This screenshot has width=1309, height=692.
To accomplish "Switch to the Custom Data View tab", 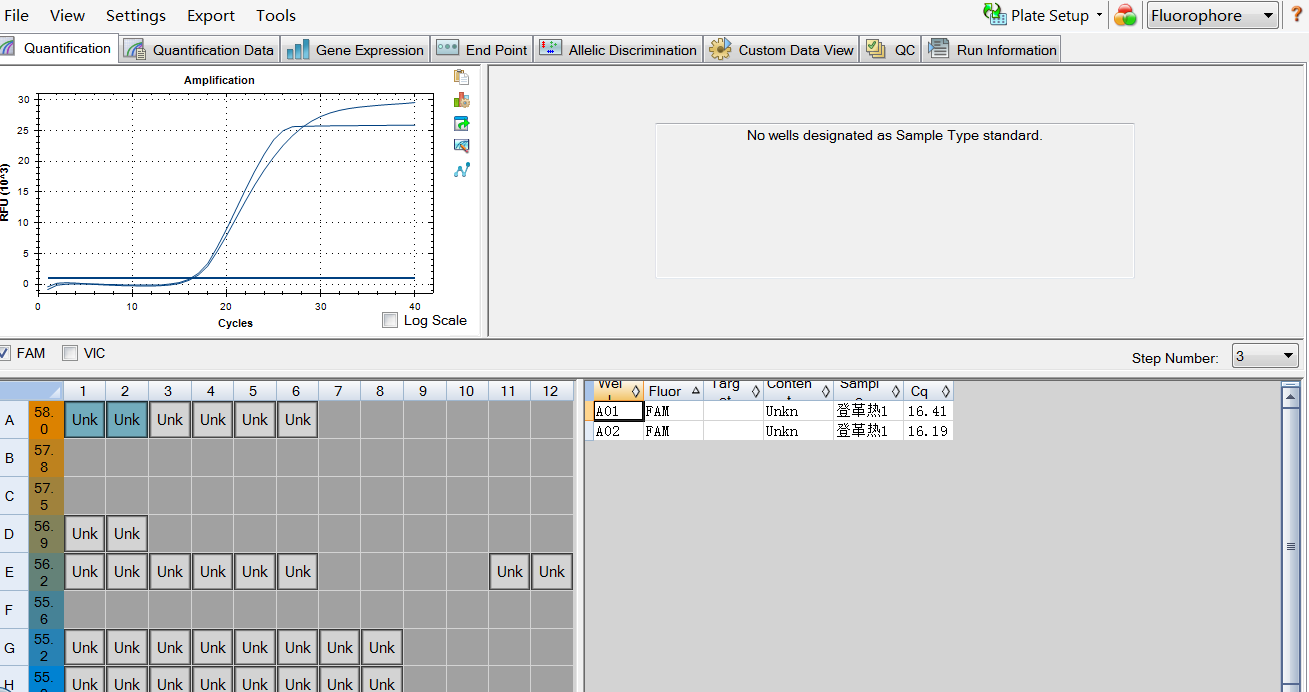I will (781, 50).
